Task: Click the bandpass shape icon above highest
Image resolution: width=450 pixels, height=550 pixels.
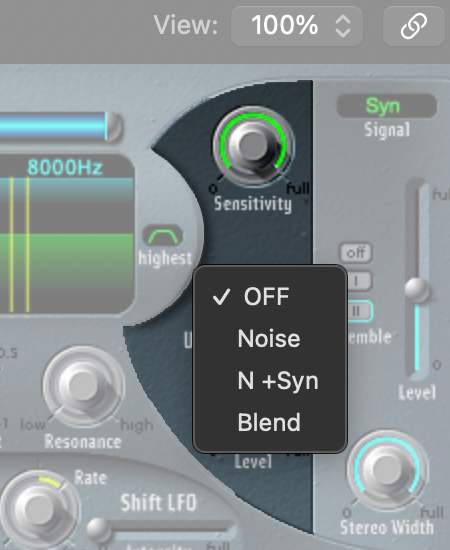Action: click(163, 236)
